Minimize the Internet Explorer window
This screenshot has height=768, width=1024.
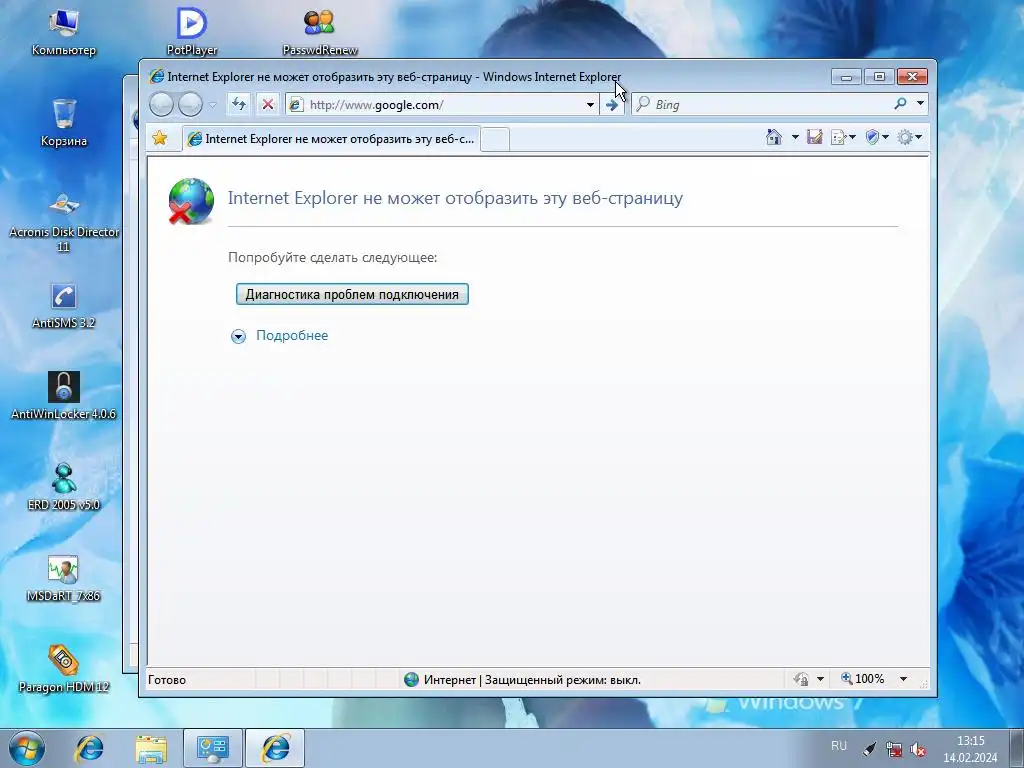(x=846, y=77)
